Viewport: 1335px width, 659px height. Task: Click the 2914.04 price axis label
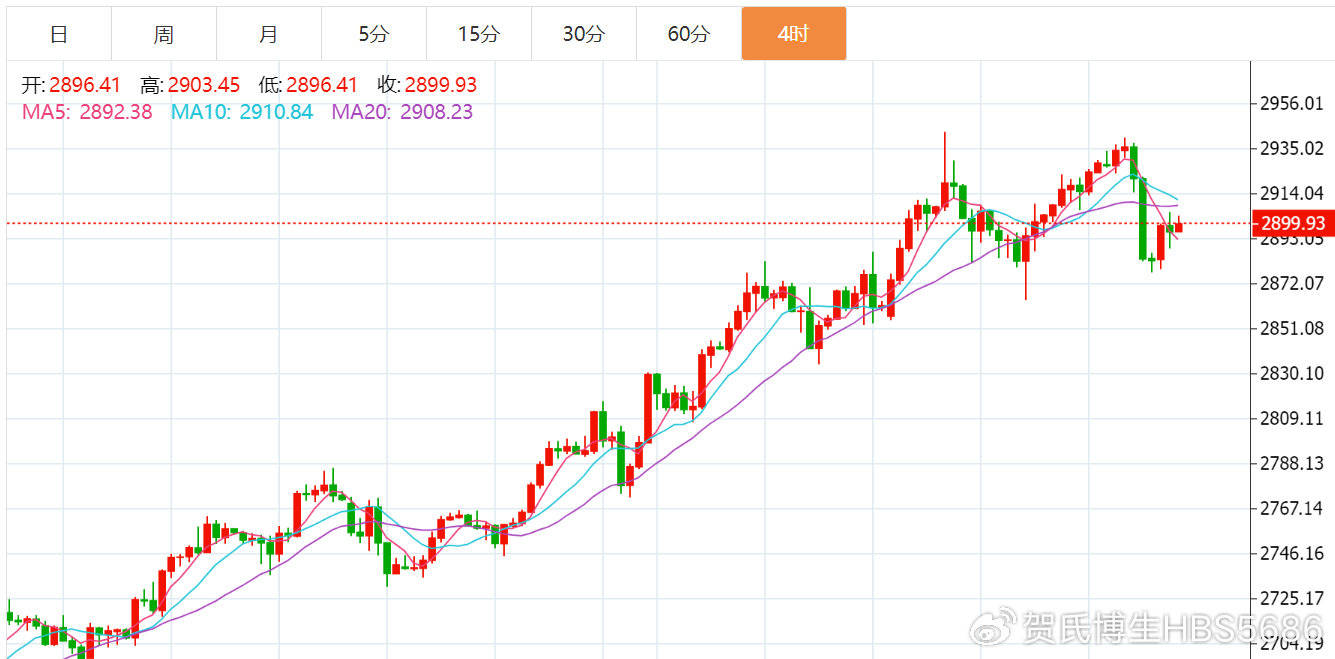pos(1292,194)
